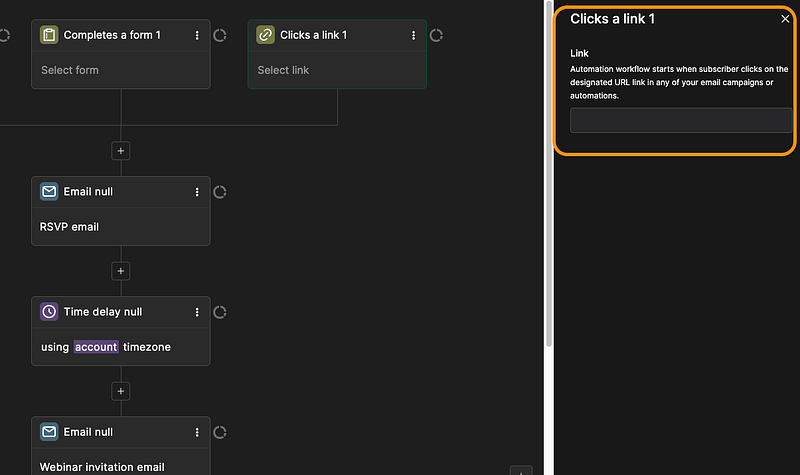Click the 'Time delay null' title

point(103,312)
